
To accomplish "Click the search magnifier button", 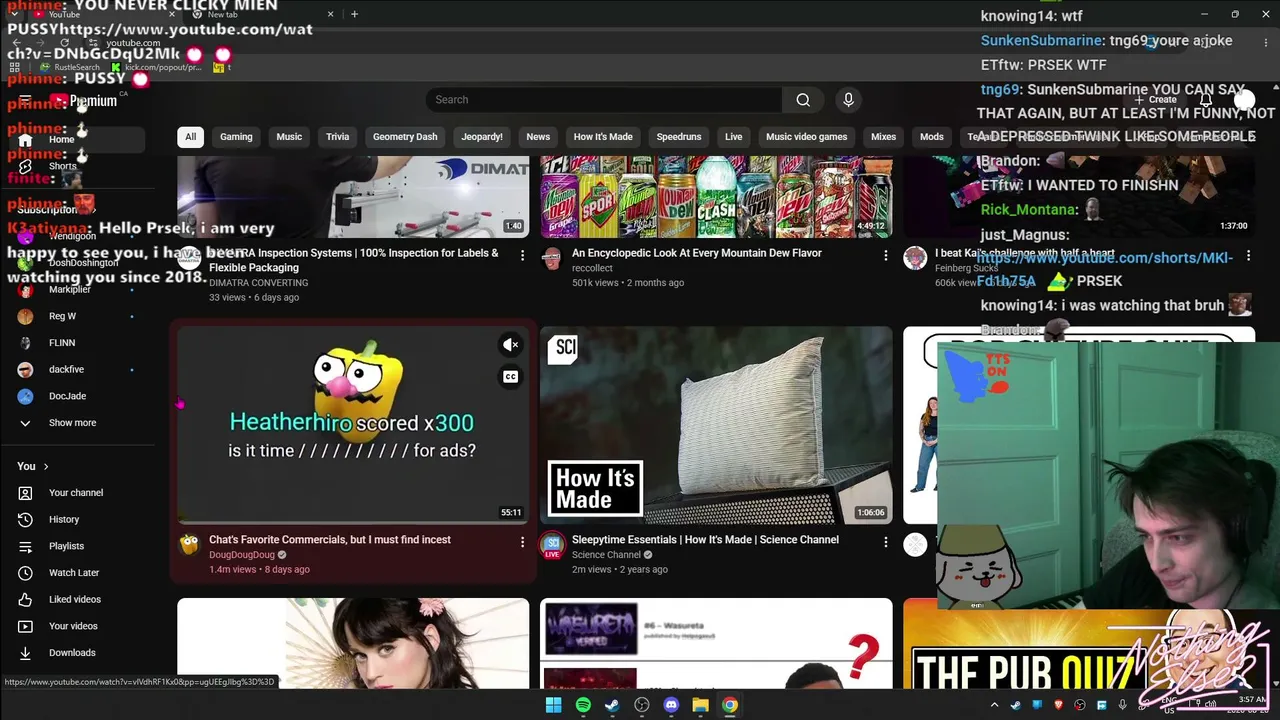I will 803,100.
